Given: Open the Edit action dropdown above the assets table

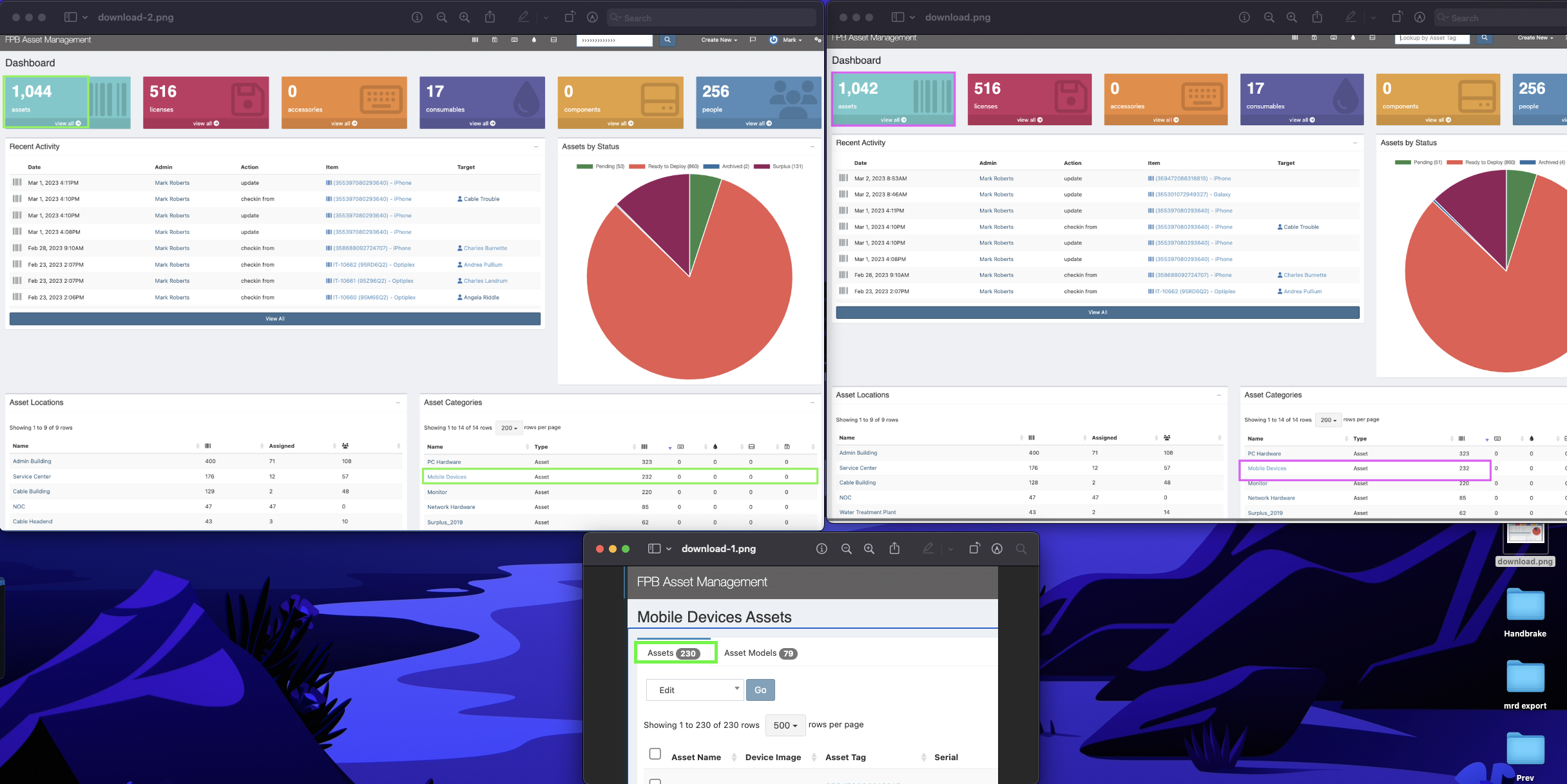Looking at the screenshot, I should (695, 689).
